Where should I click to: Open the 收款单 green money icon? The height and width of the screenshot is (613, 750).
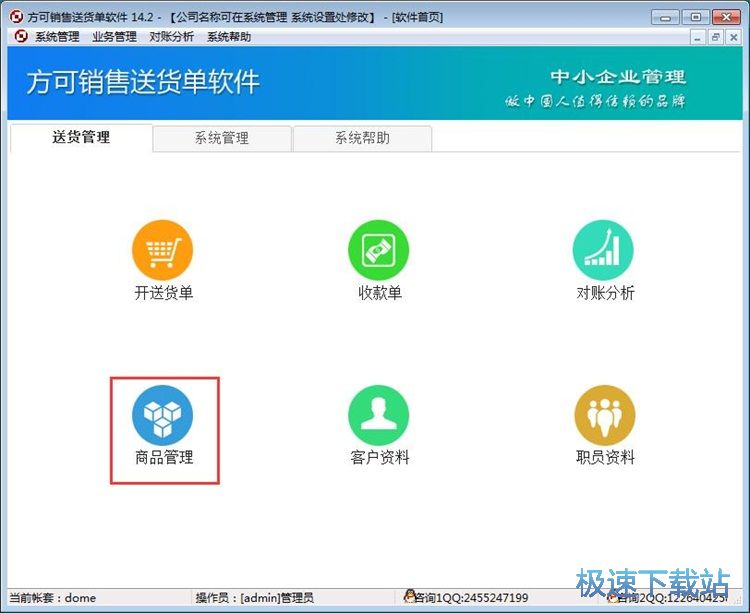(x=379, y=250)
